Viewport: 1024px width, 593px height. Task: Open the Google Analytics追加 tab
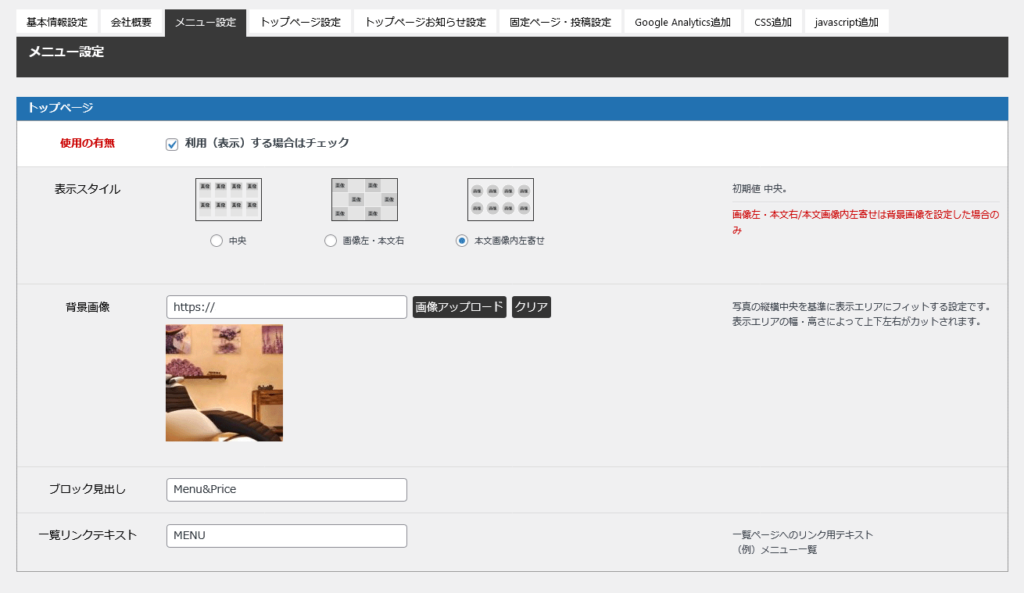(x=682, y=22)
